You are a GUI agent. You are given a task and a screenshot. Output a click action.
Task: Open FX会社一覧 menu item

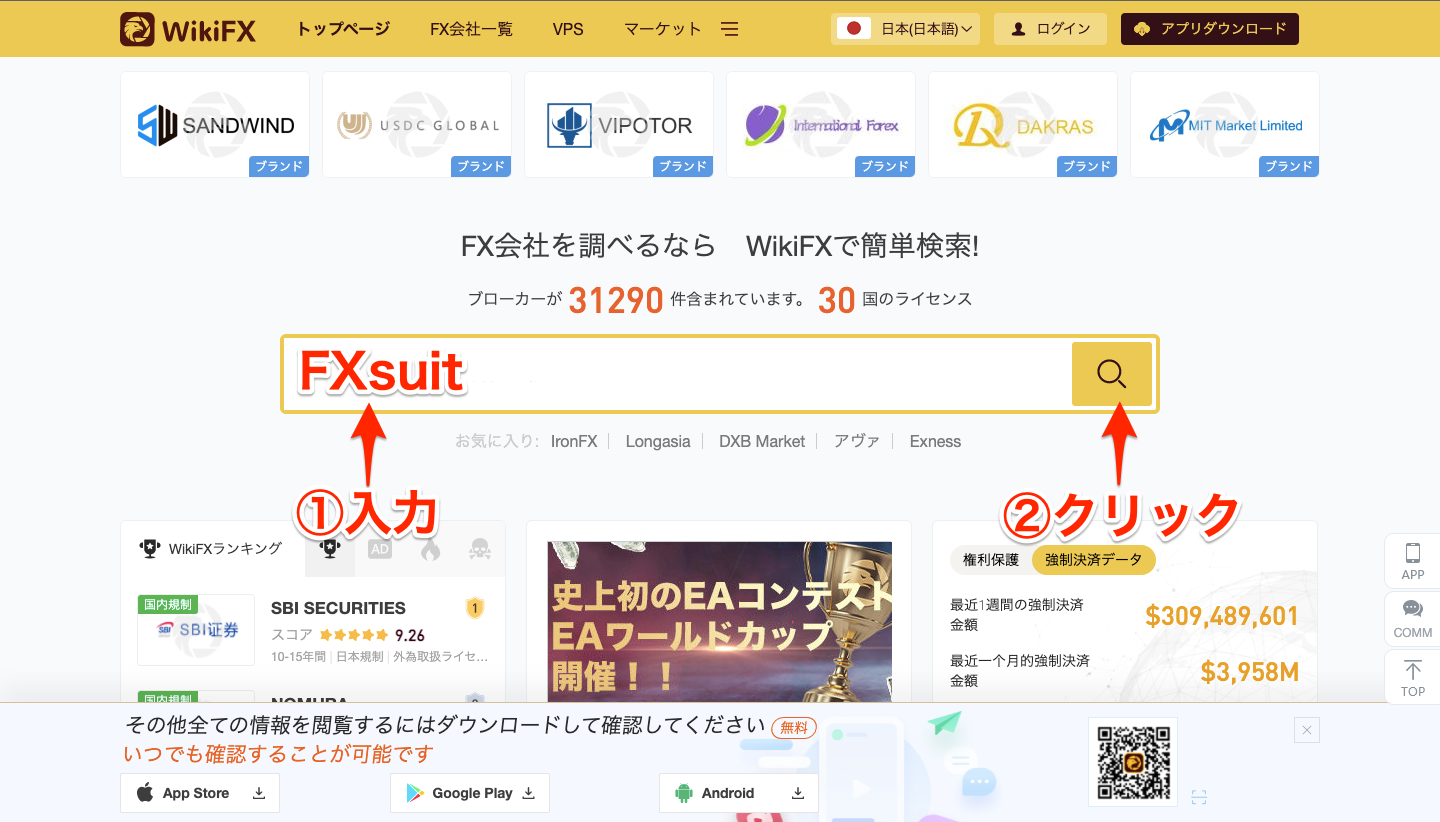(x=471, y=29)
